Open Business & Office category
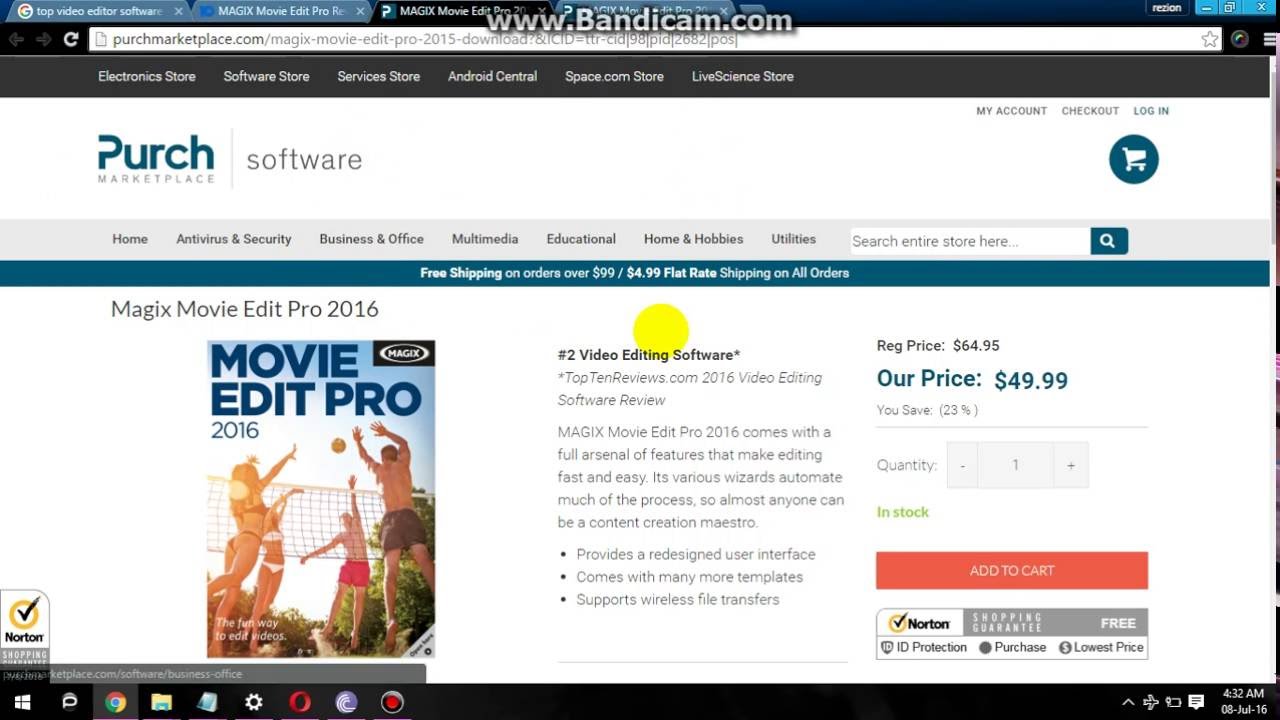This screenshot has width=1280, height=720. [x=371, y=239]
